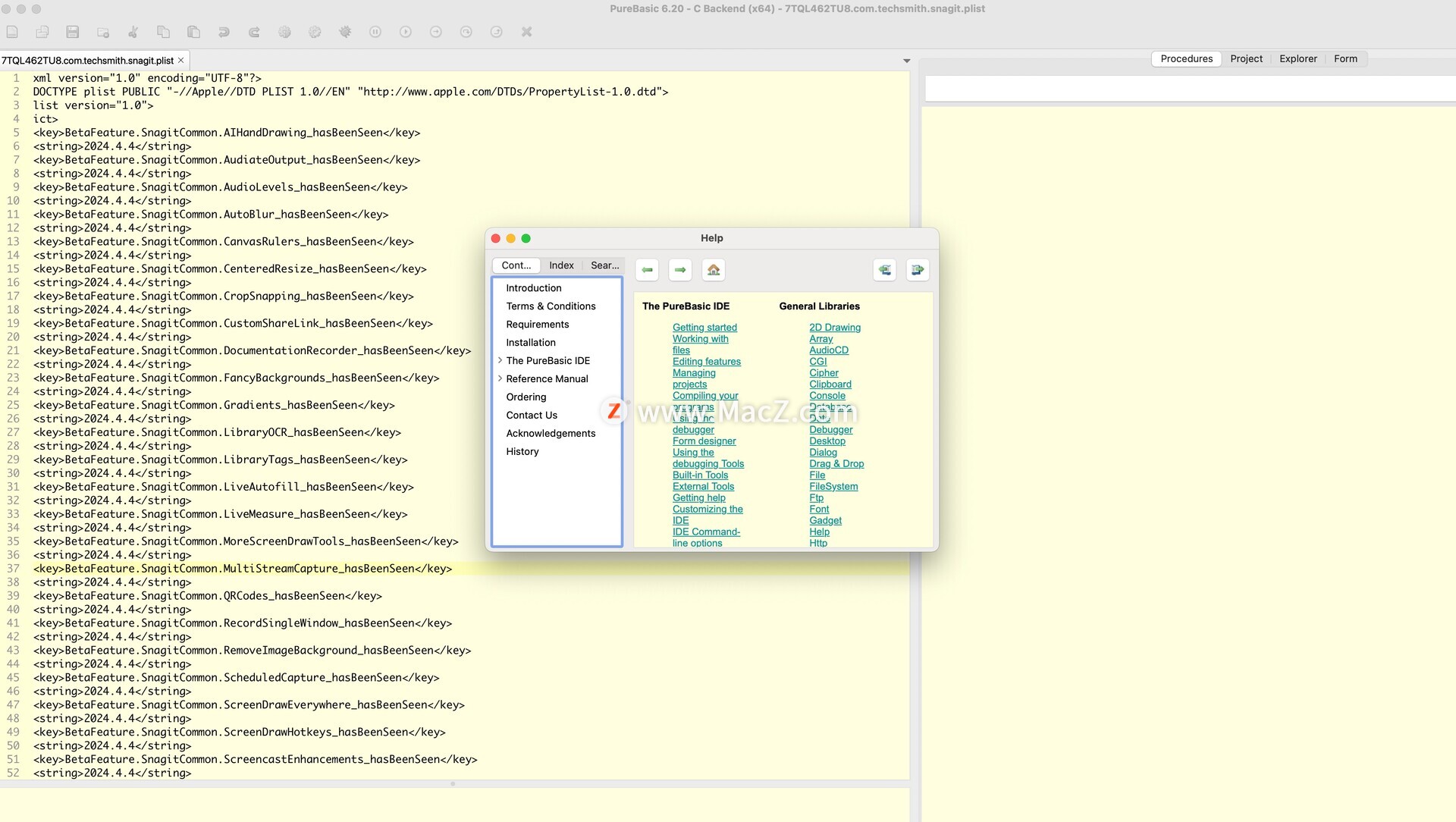Open the tab list dropdown arrow

tap(906, 61)
